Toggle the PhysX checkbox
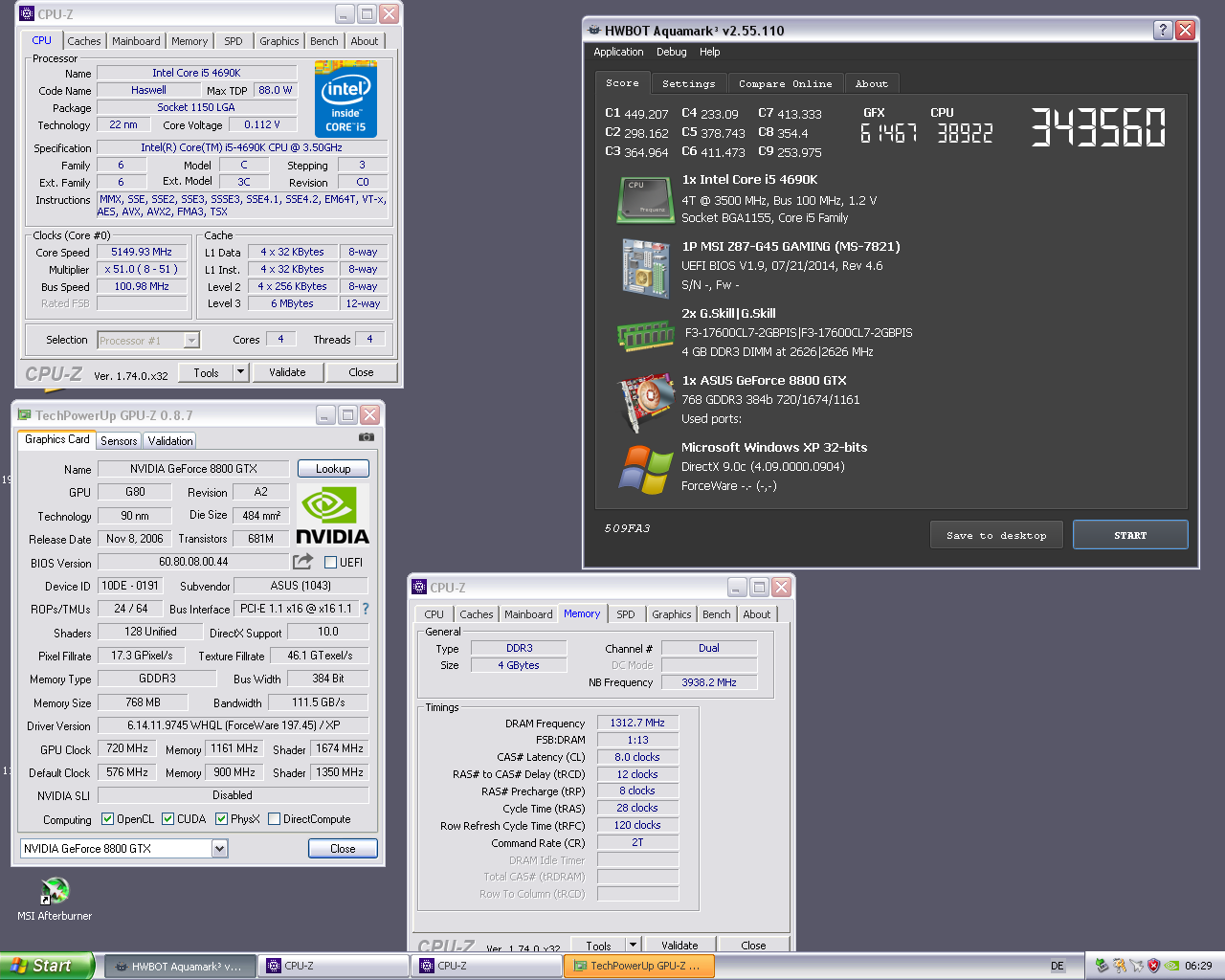 click(x=222, y=819)
